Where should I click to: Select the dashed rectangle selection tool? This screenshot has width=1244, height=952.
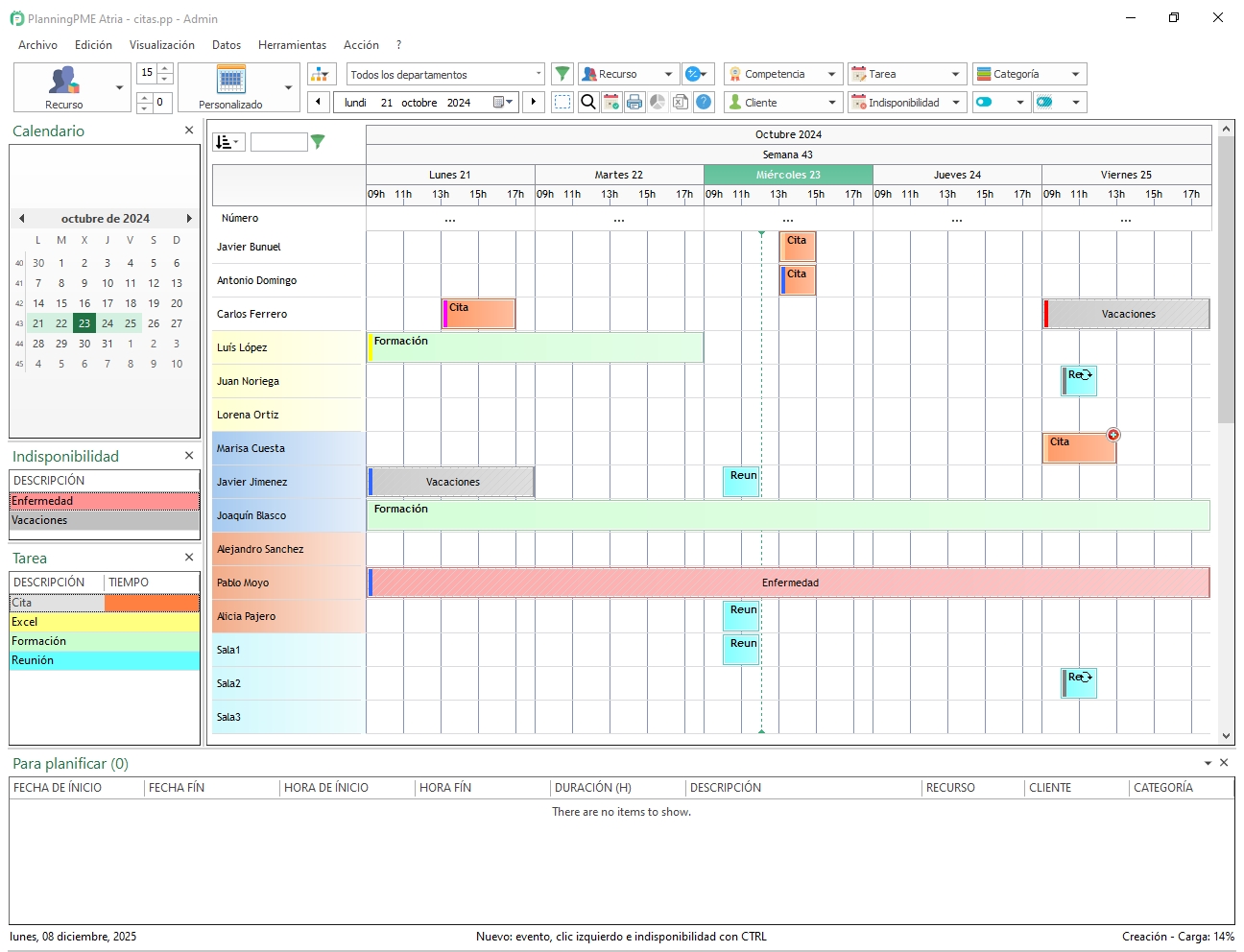pyautogui.click(x=562, y=102)
